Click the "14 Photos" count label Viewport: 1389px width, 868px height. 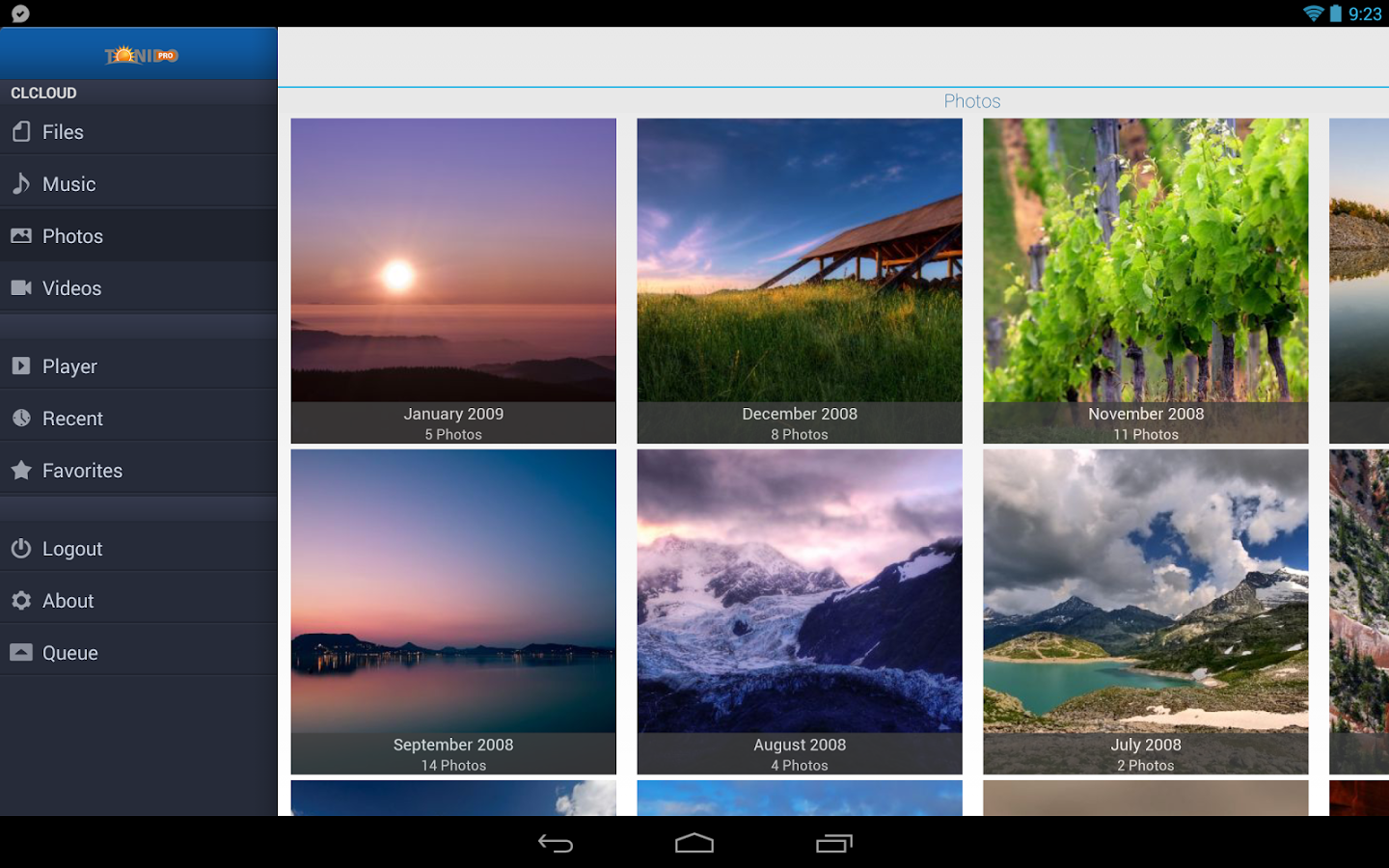[453, 766]
